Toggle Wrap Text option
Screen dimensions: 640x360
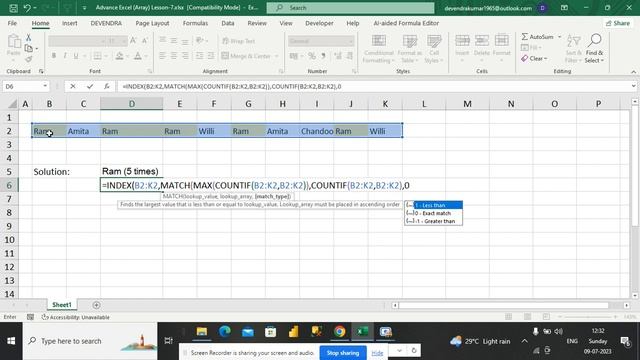pos(238,41)
